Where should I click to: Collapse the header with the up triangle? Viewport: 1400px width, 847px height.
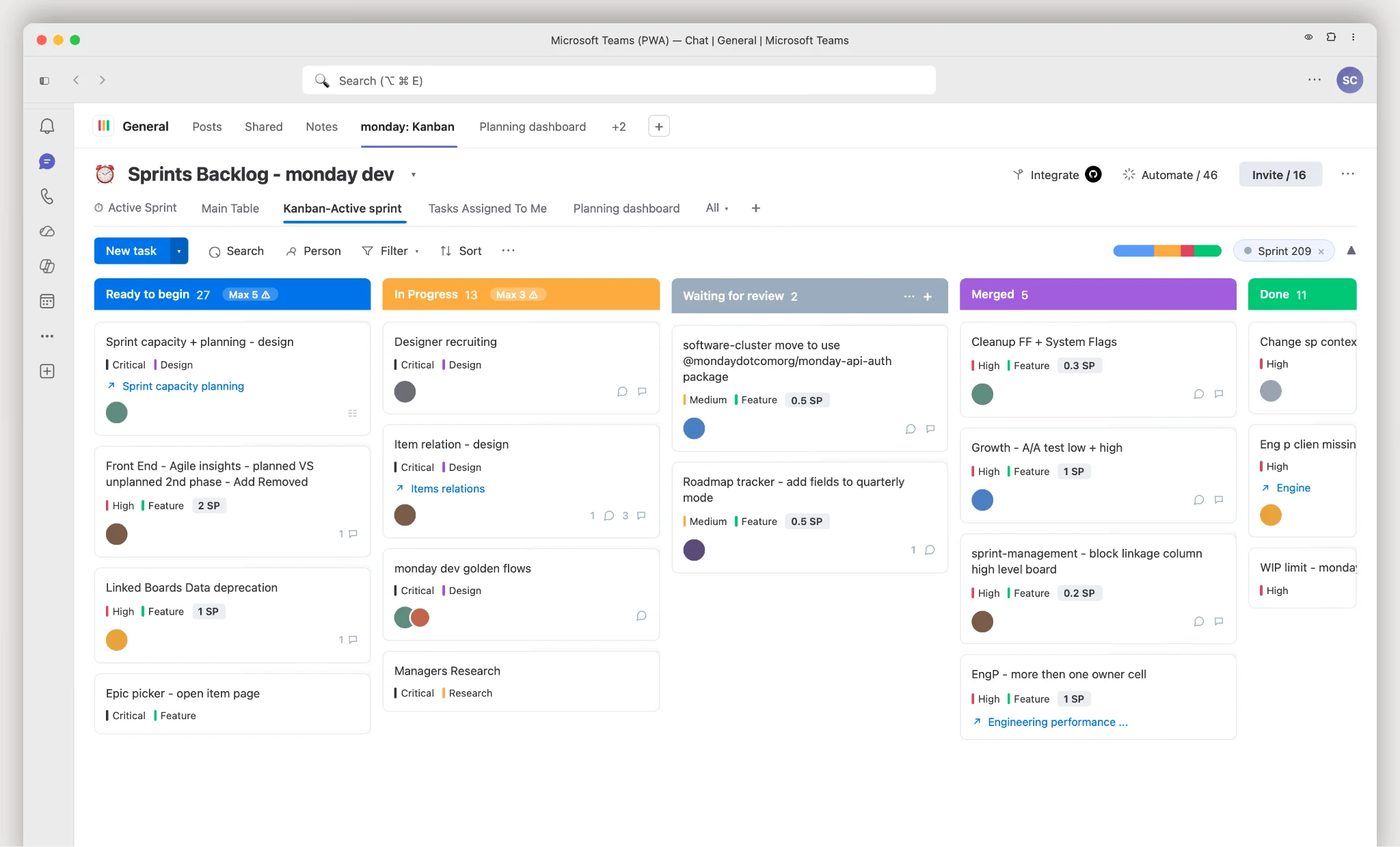coord(1351,251)
